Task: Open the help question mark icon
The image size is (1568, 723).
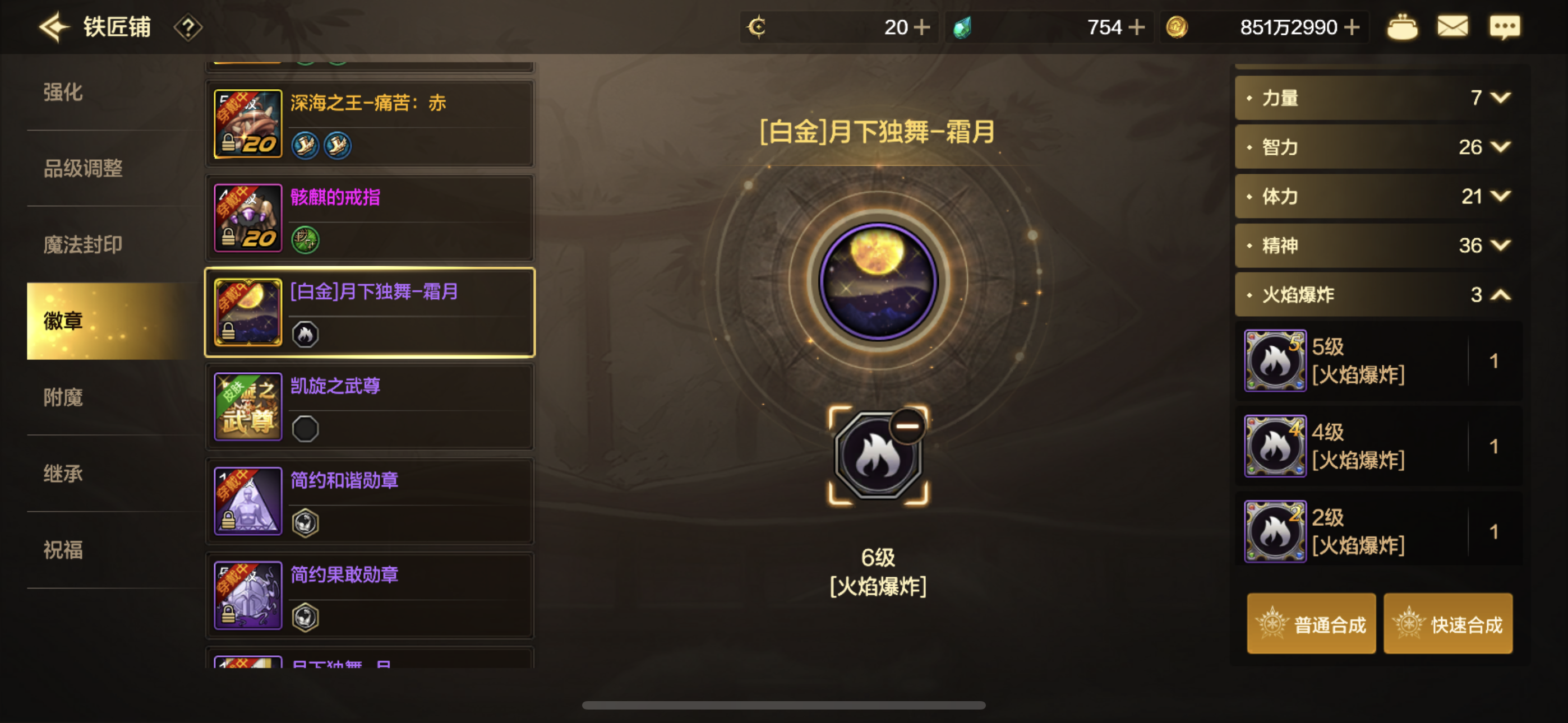Action: click(188, 27)
